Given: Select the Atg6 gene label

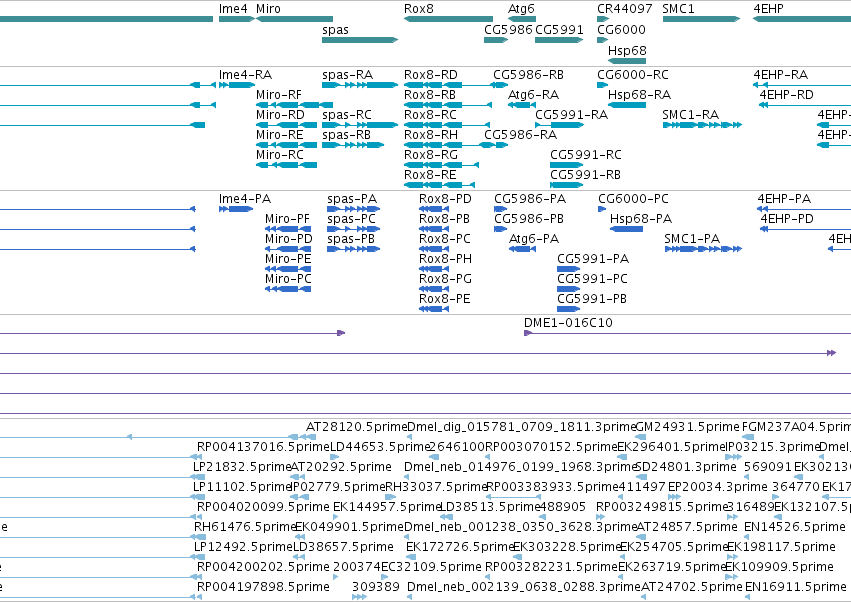Looking at the screenshot, I should coord(521,9).
